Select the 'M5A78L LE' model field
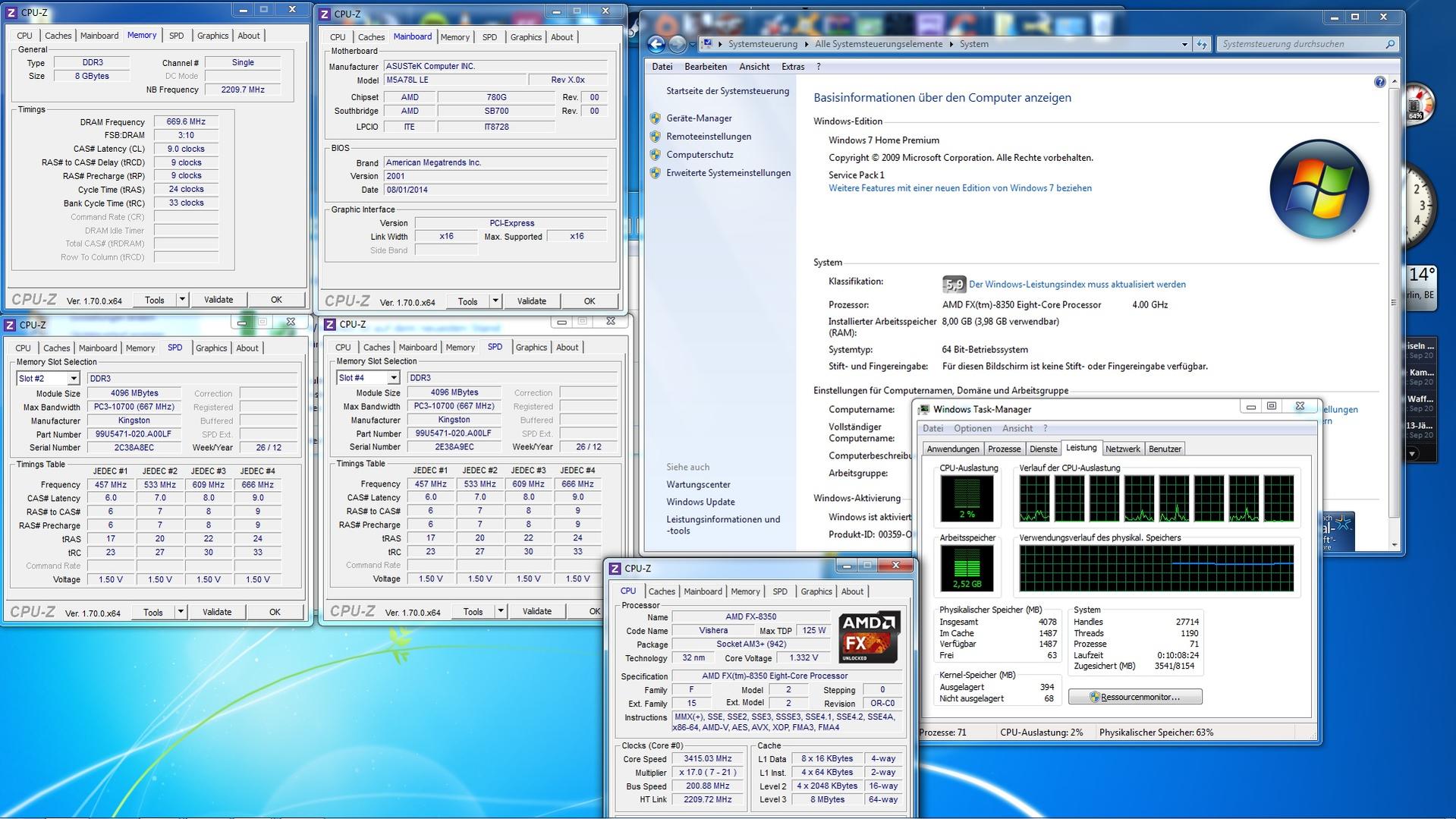Viewport: 1456px width, 819px height. [x=455, y=80]
